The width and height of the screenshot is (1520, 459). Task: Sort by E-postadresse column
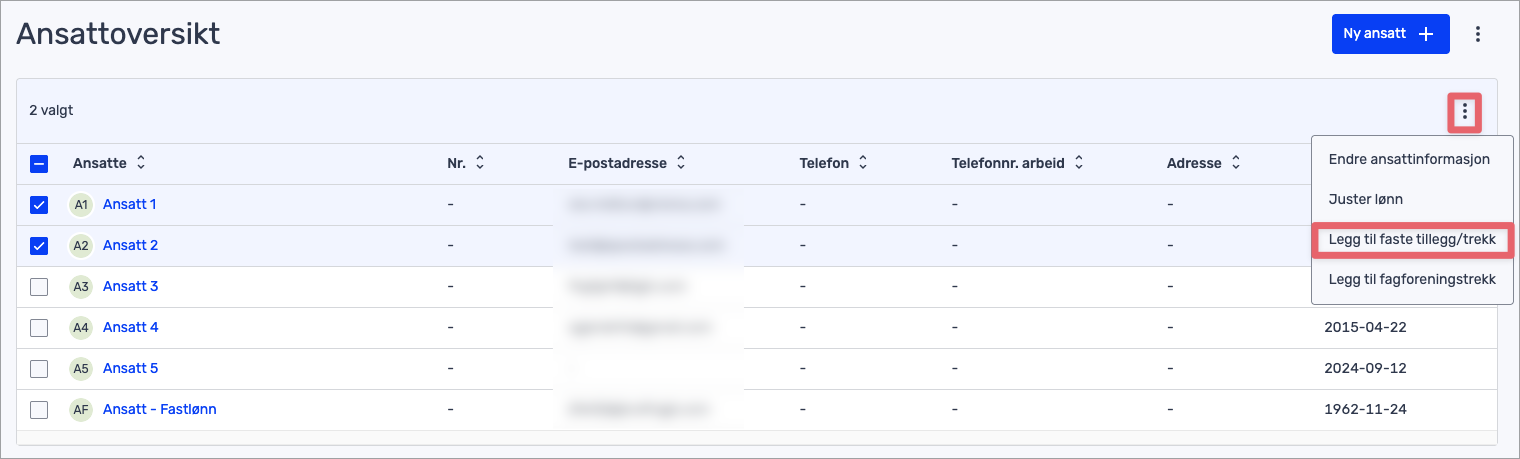pyautogui.click(x=681, y=163)
